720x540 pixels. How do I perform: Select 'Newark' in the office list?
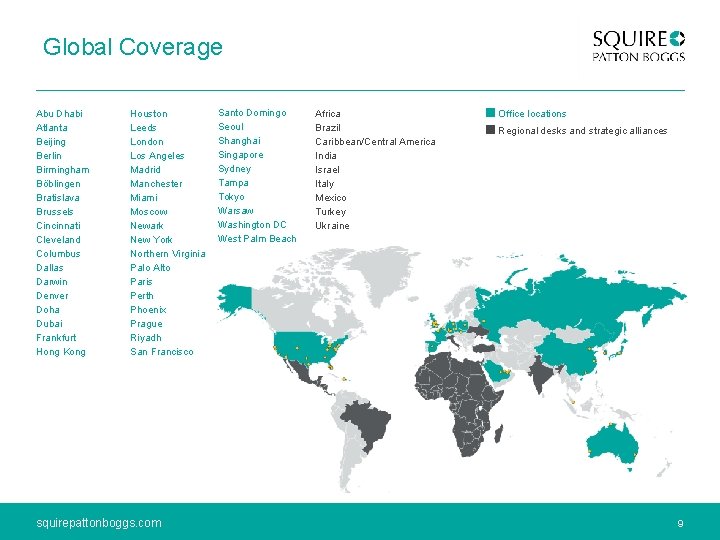pyautogui.click(x=147, y=225)
